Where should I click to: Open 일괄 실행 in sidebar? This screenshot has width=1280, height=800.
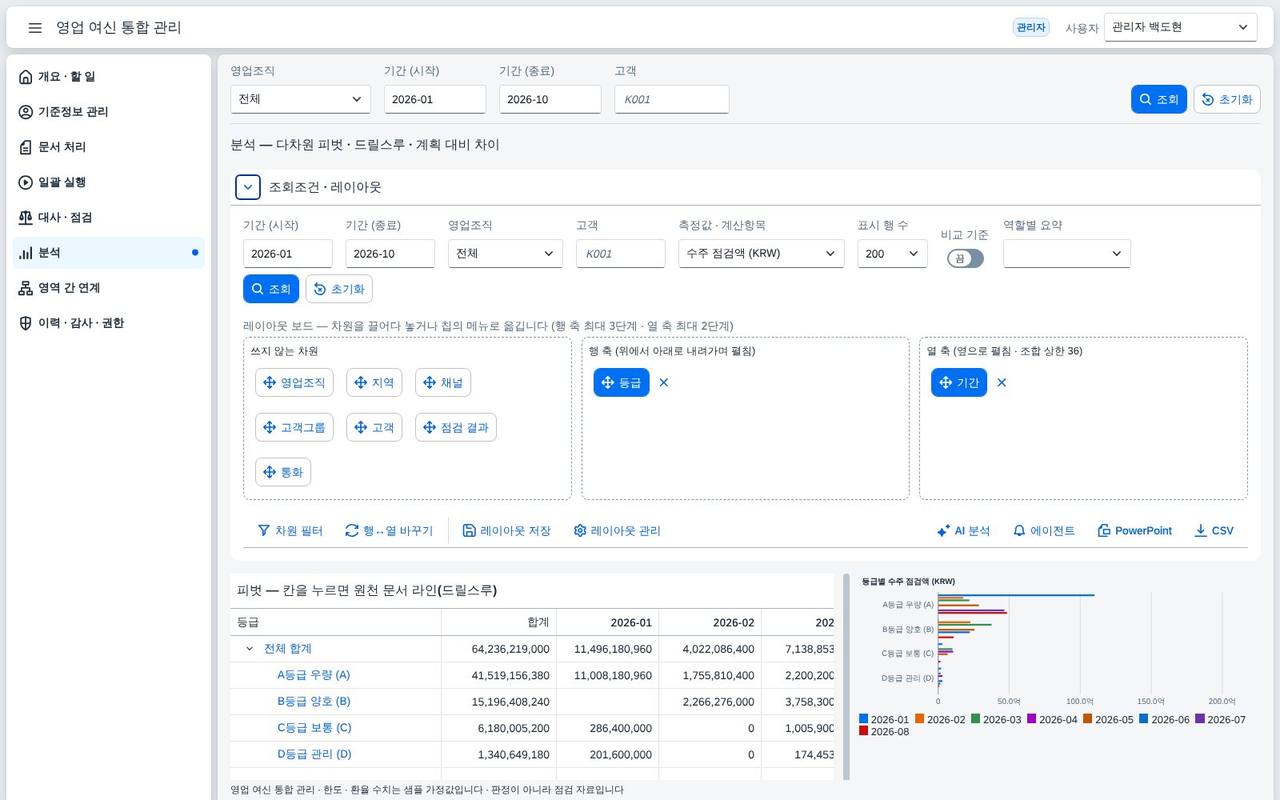(109, 182)
